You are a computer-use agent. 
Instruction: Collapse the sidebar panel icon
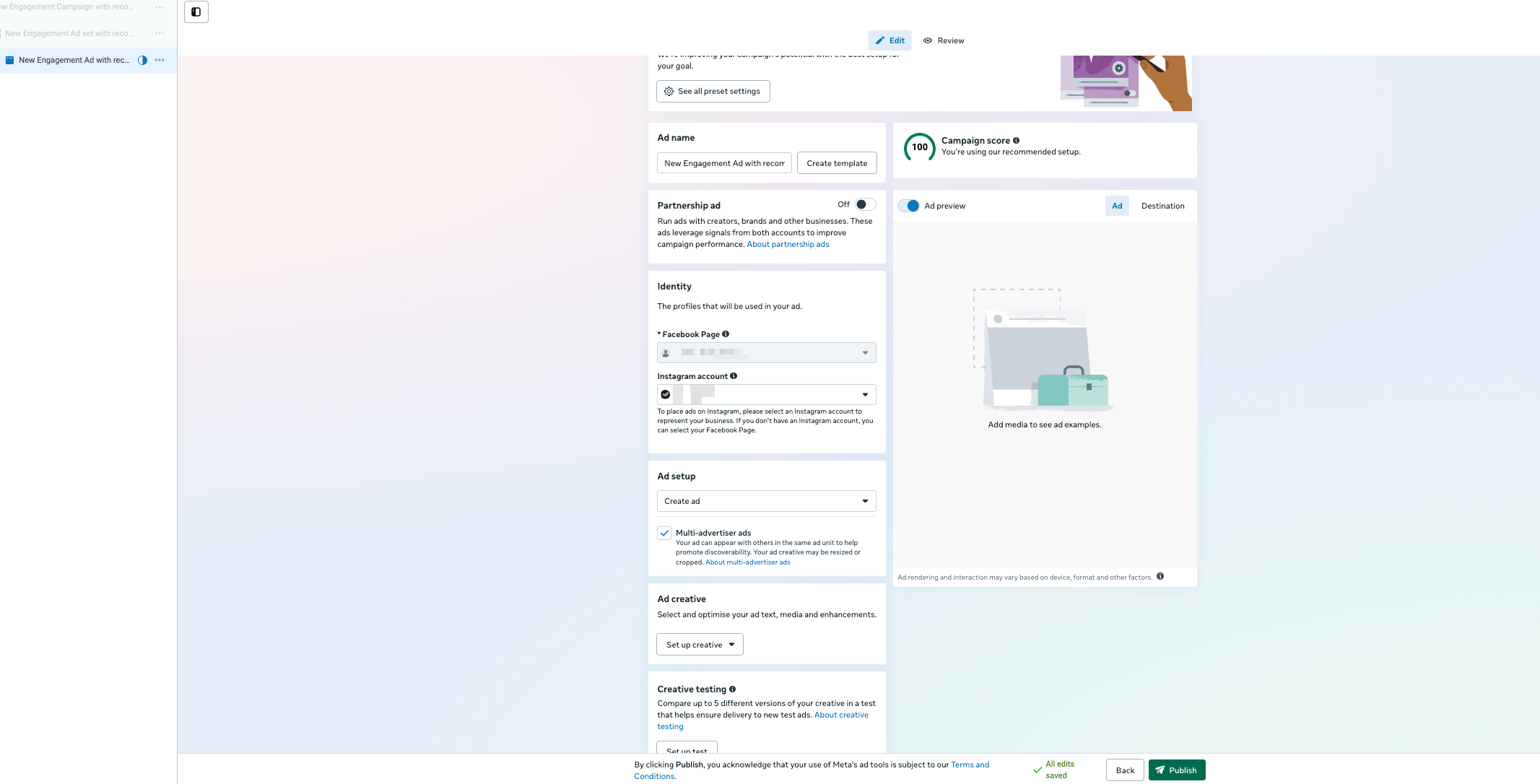pyautogui.click(x=196, y=12)
